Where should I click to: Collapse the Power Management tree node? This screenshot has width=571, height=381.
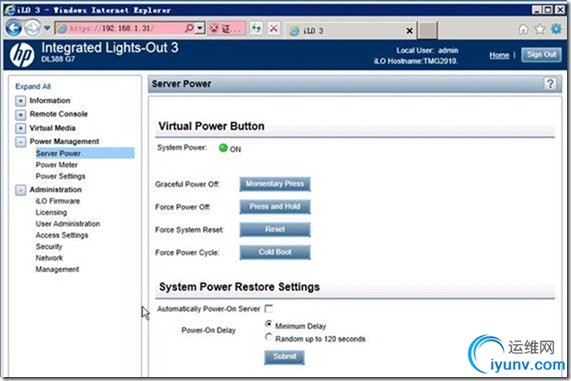click(x=21, y=142)
